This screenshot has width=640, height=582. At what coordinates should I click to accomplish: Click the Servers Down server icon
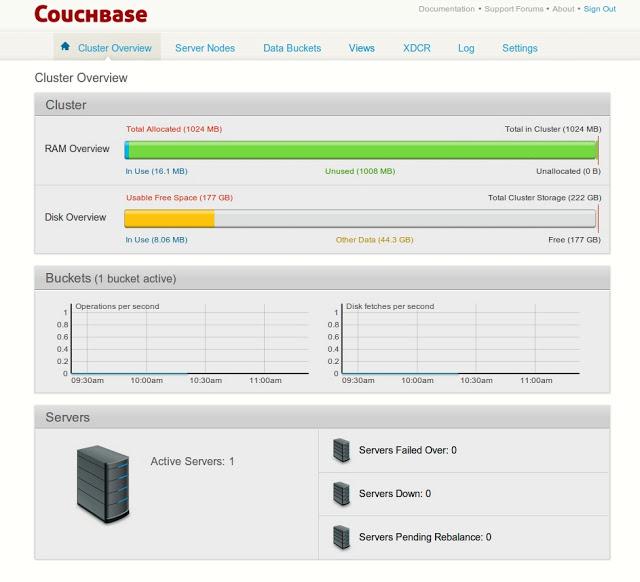[341, 493]
